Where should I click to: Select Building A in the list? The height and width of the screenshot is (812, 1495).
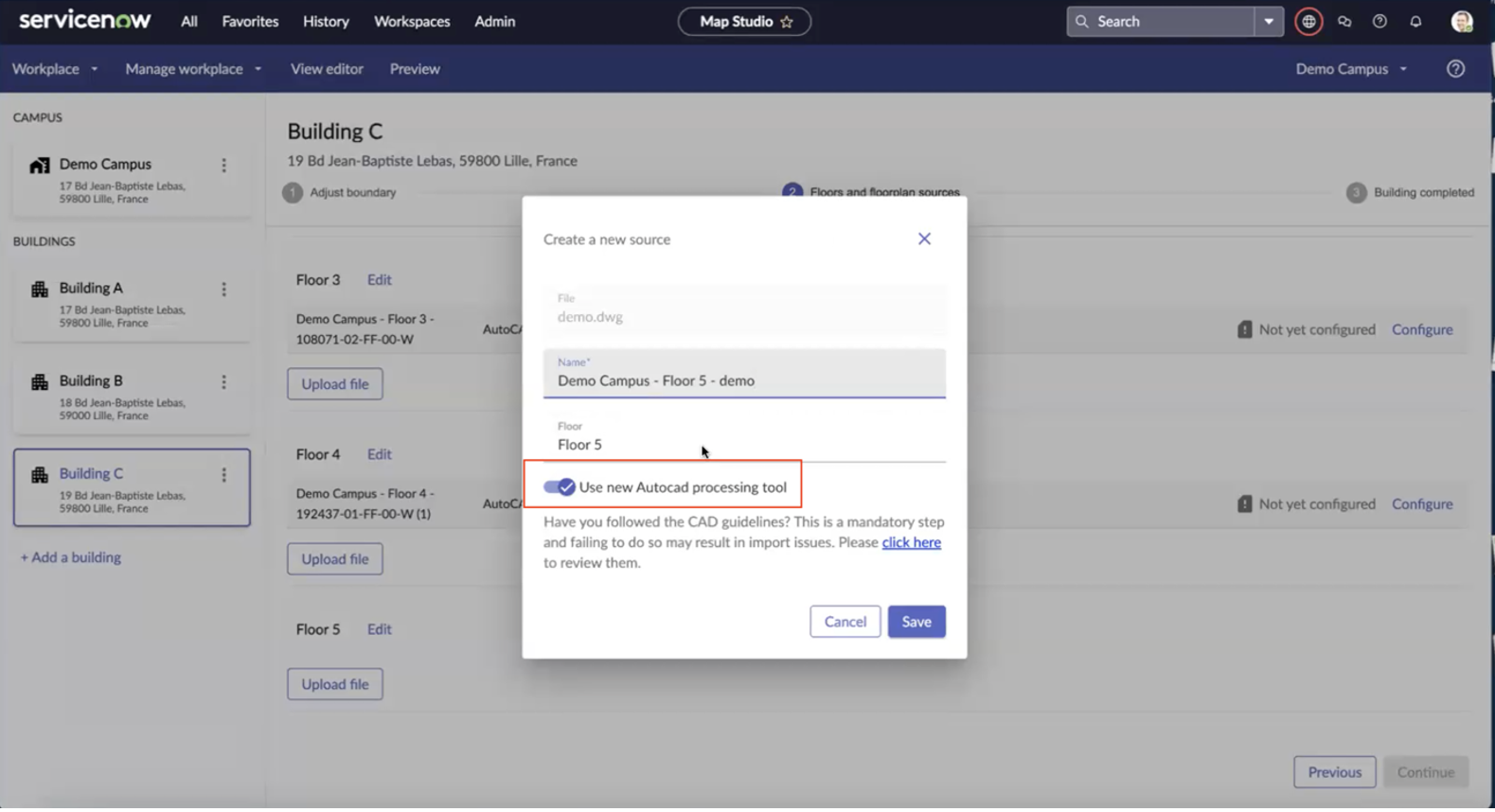132,303
